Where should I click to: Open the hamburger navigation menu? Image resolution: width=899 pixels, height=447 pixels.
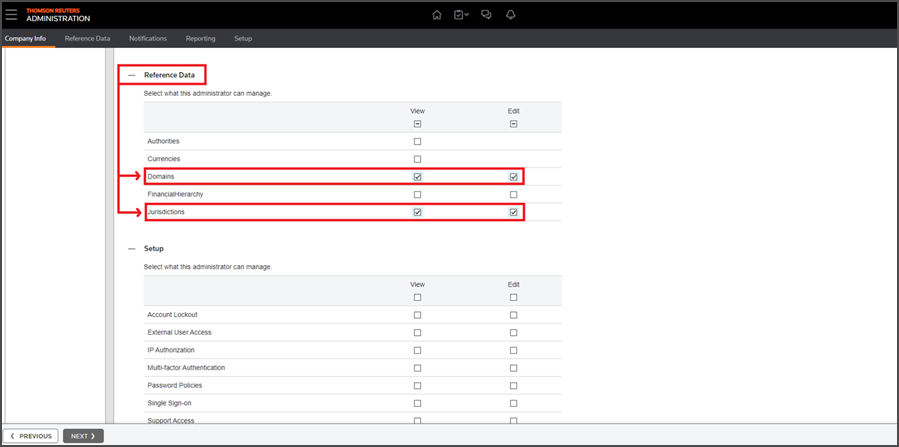tap(11, 14)
